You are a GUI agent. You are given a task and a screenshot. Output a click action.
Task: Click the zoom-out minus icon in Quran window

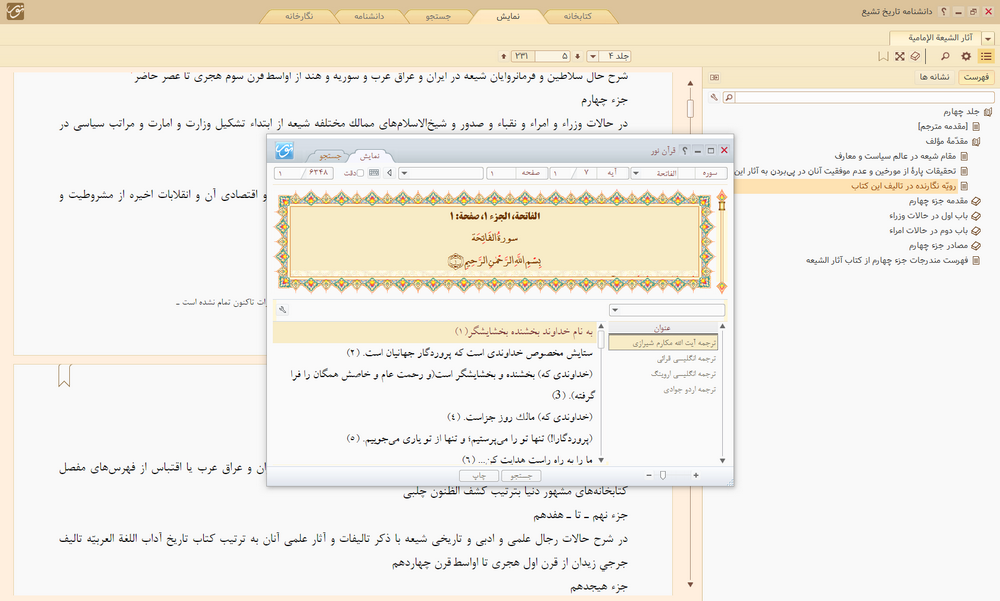tap(649, 475)
